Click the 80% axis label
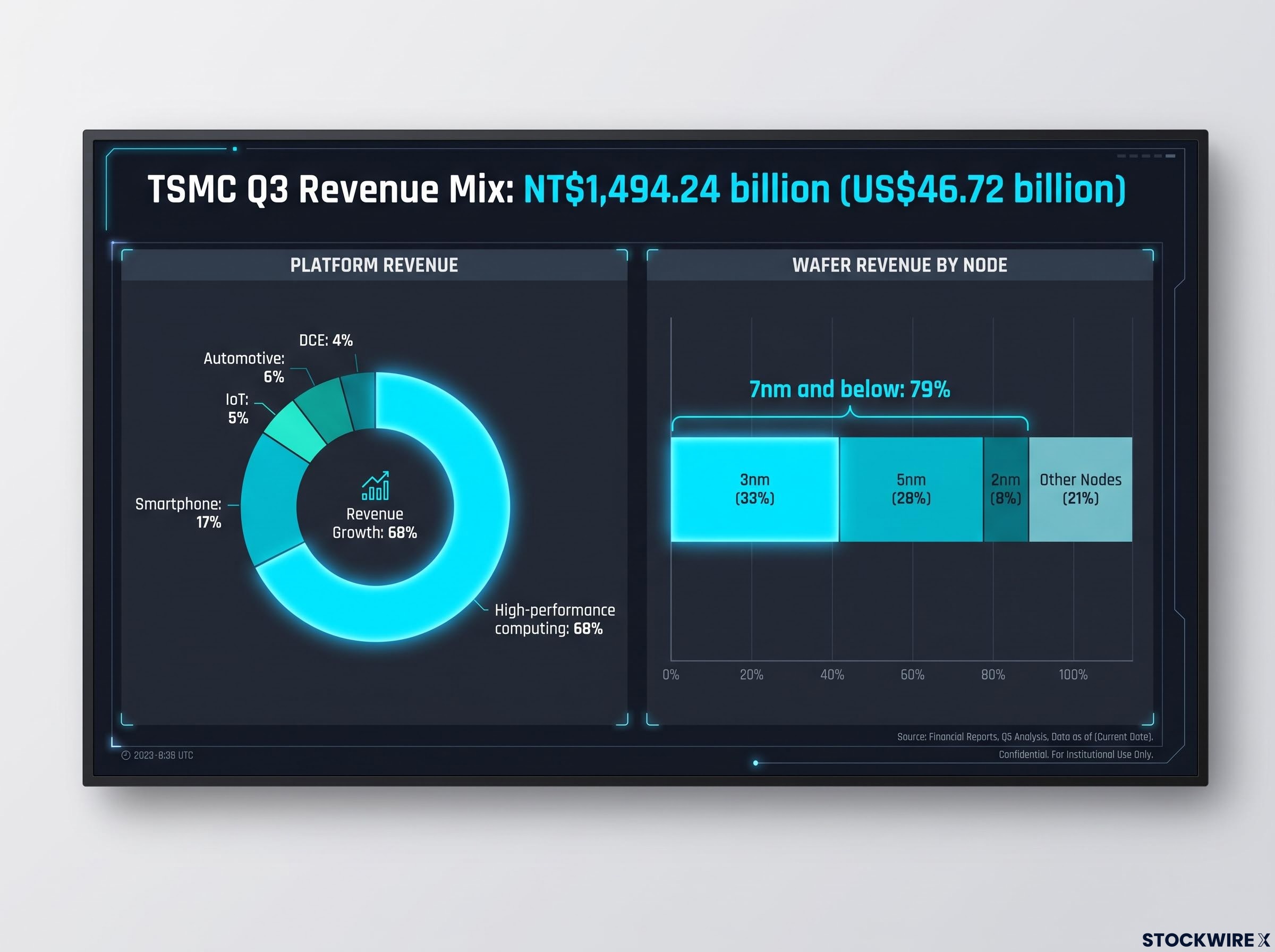This screenshot has height=952, width=1275. pos(993,675)
